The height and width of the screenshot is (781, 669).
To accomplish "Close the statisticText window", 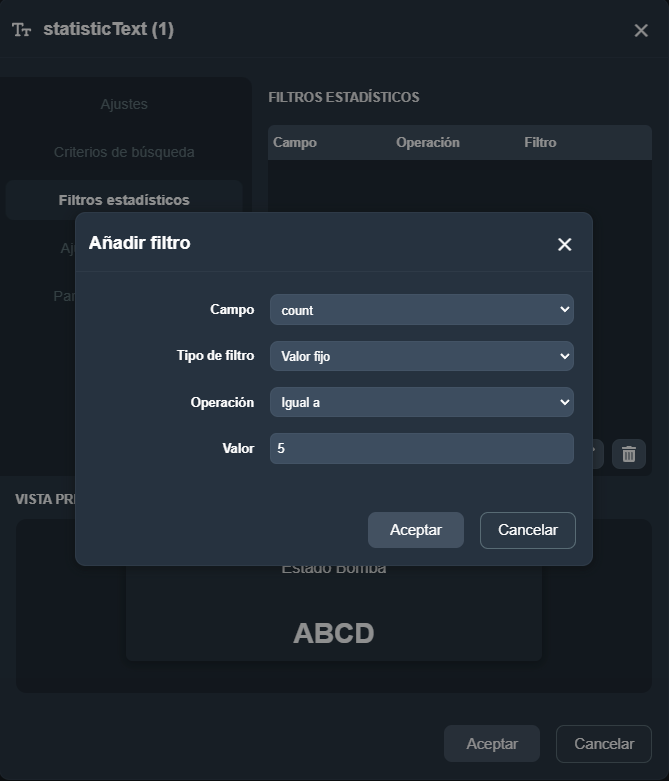I will coord(641,31).
